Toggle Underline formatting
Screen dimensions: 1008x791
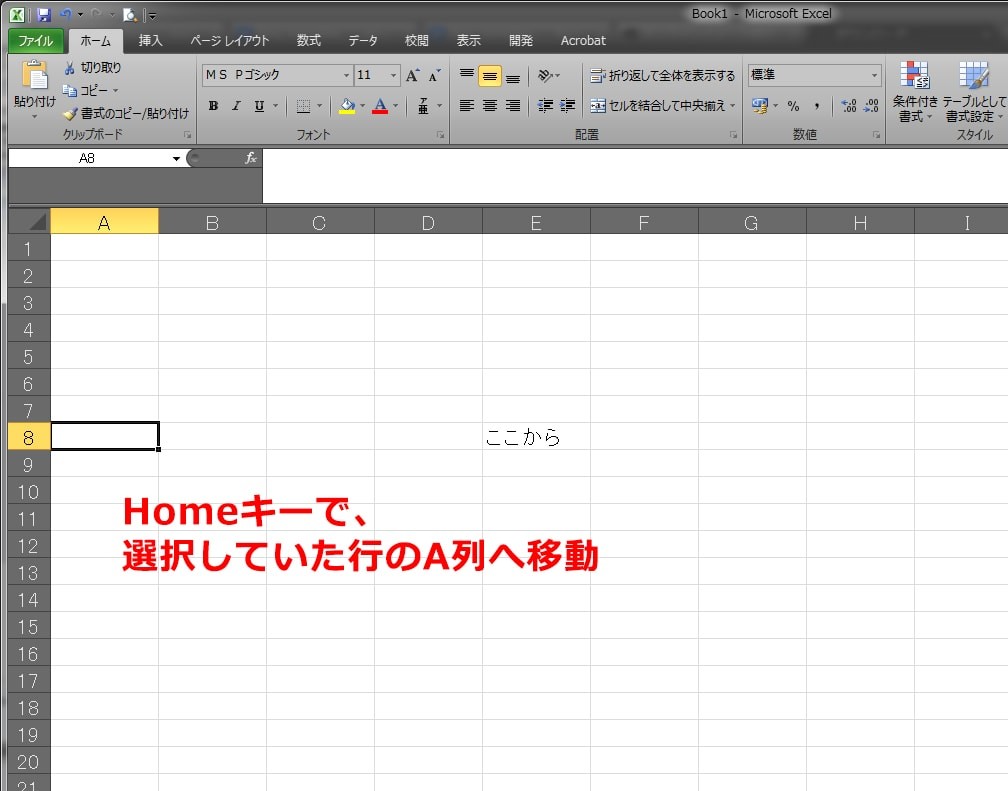point(258,105)
